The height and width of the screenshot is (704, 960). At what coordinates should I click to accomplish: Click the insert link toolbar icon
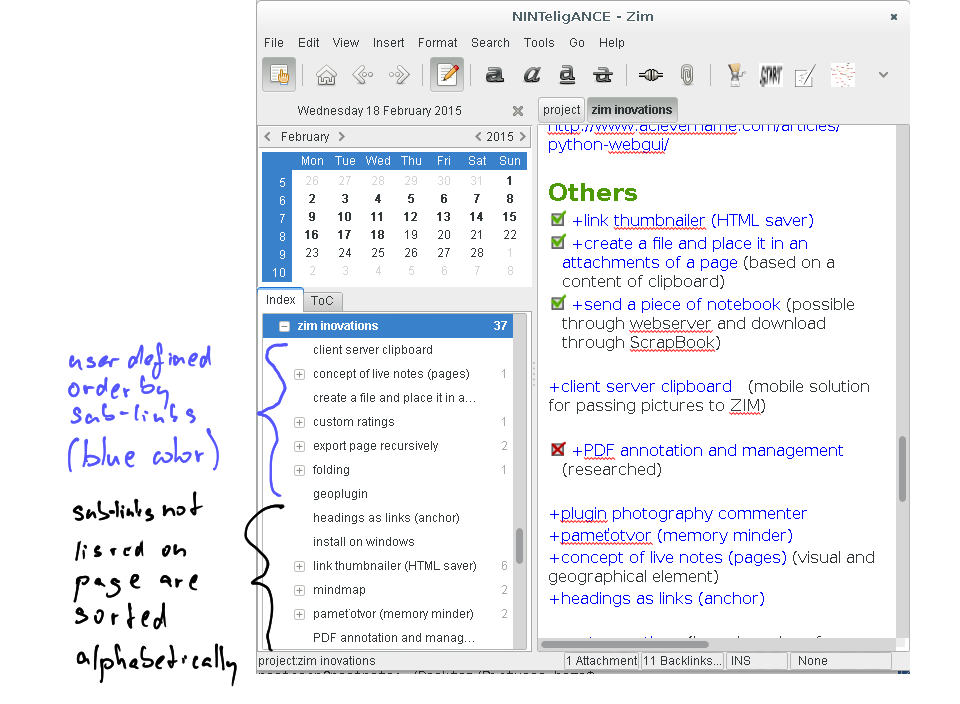click(x=650, y=75)
